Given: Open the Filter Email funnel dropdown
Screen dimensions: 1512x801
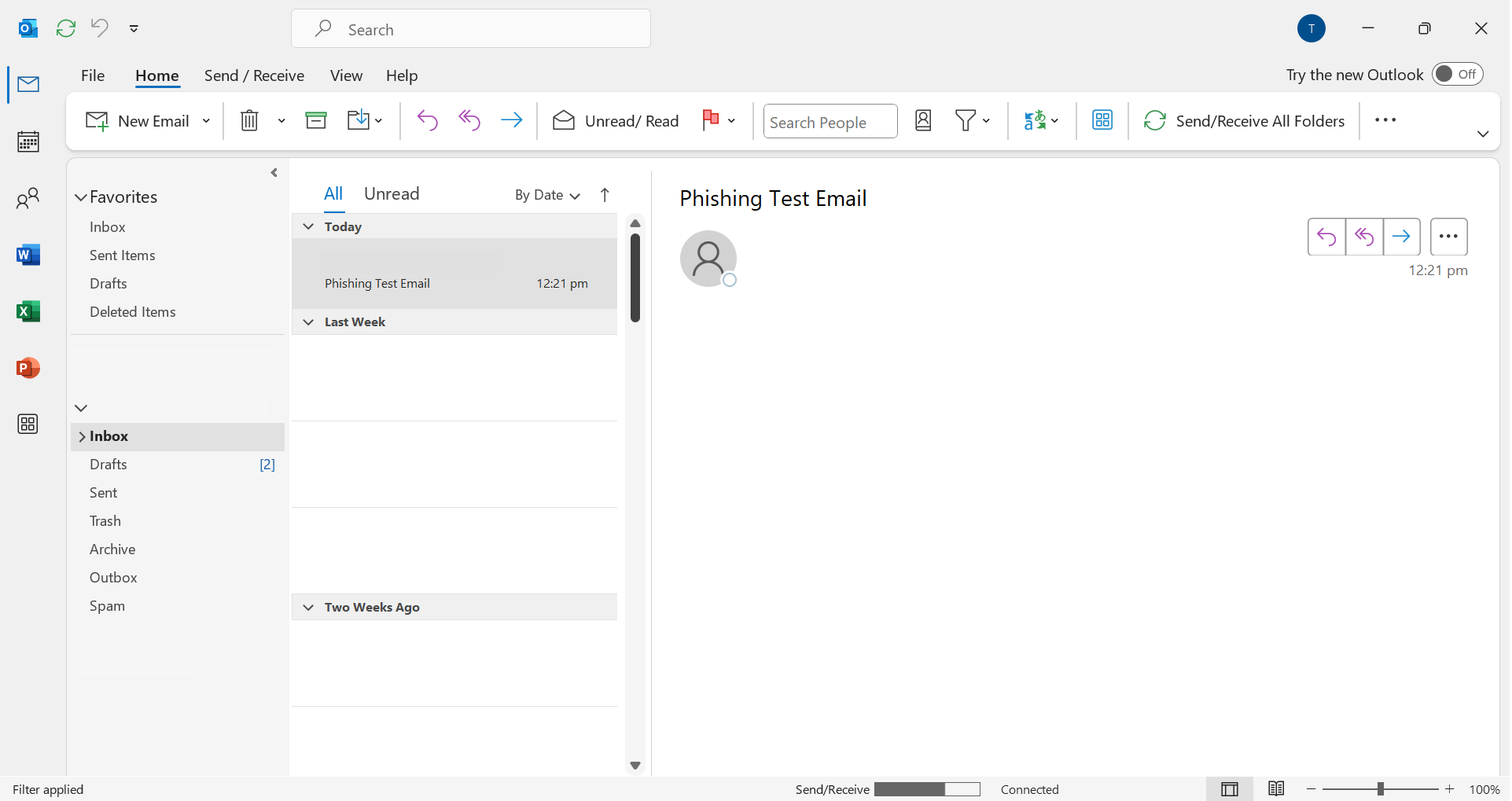Looking at the screenshot, I should point(973,120).
